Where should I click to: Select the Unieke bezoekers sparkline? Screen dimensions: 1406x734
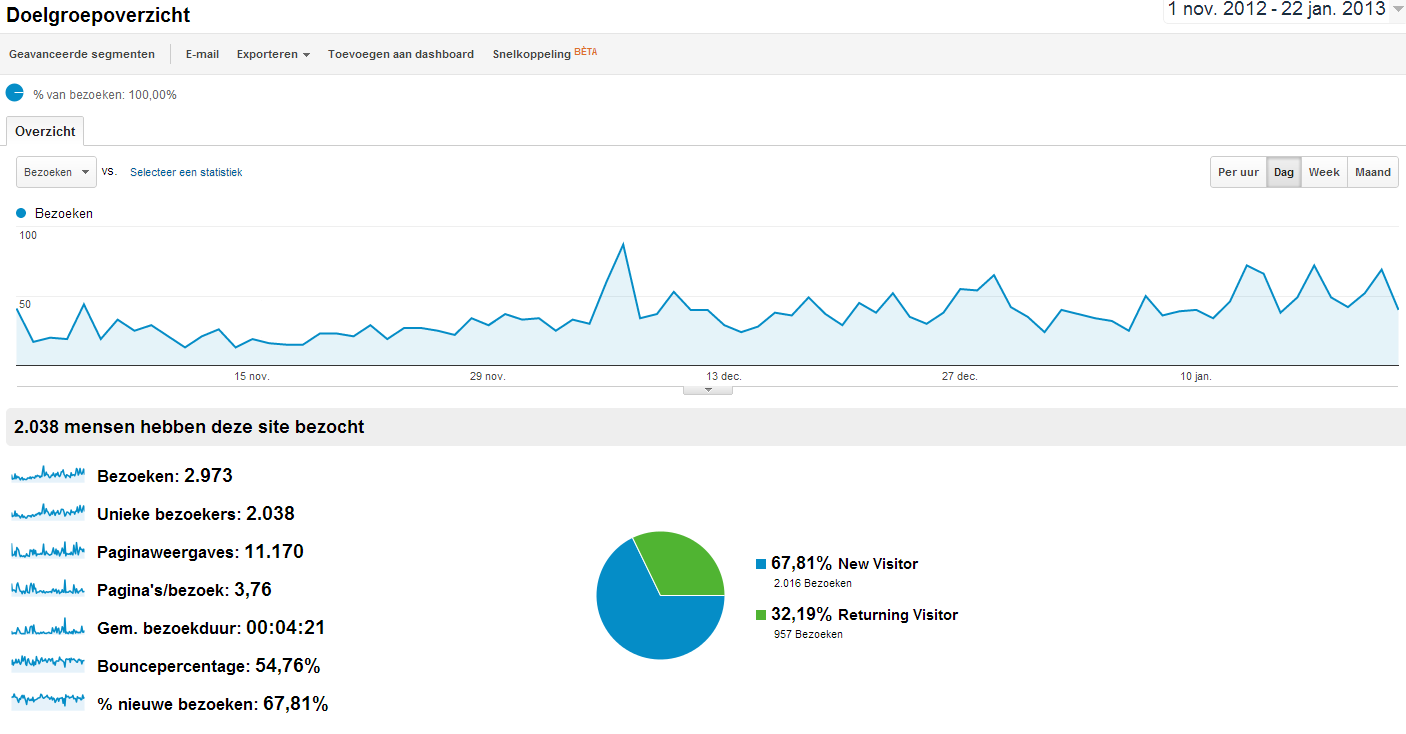48,513
